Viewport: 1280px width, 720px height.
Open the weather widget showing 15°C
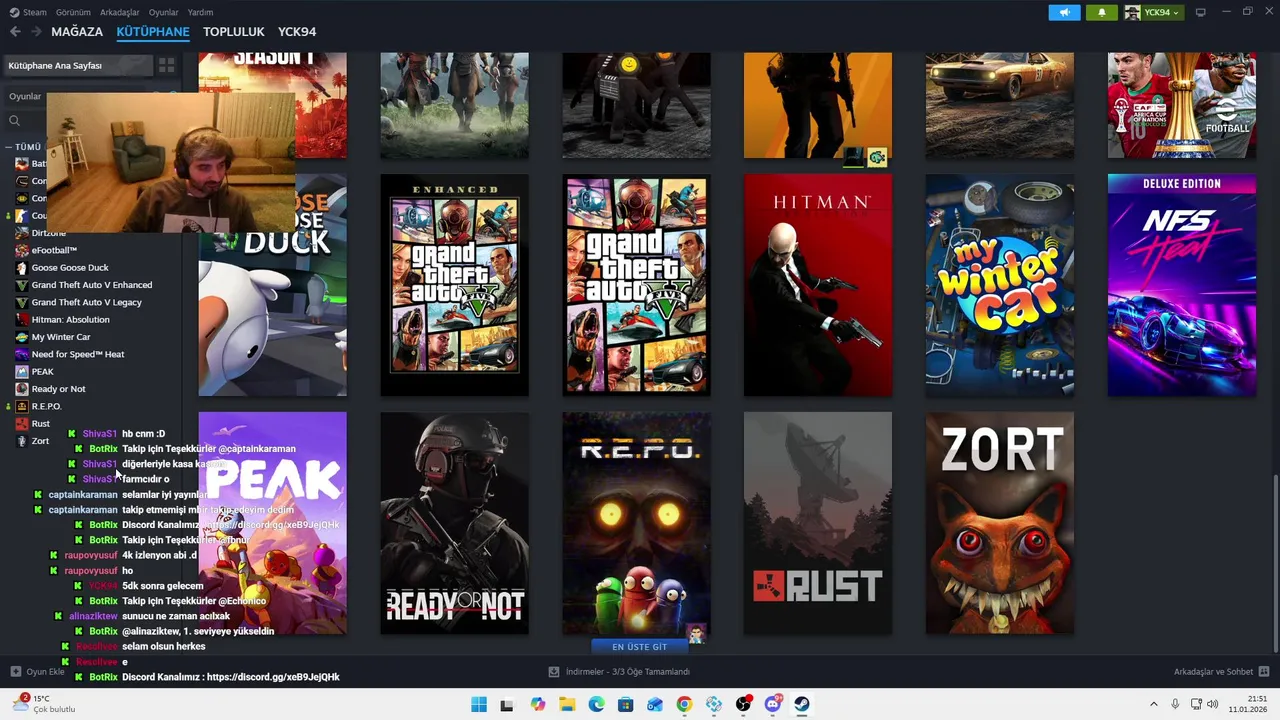point(44,704)
